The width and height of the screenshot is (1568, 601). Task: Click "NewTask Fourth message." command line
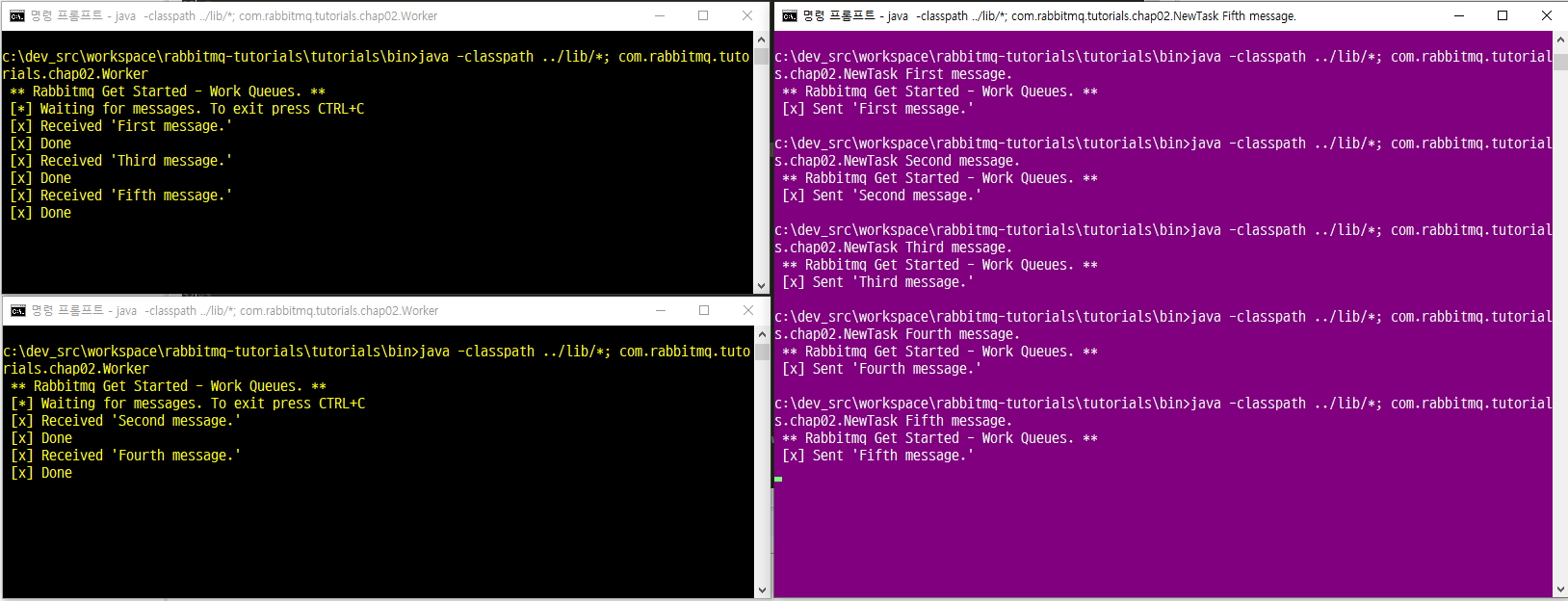(897, 334)
